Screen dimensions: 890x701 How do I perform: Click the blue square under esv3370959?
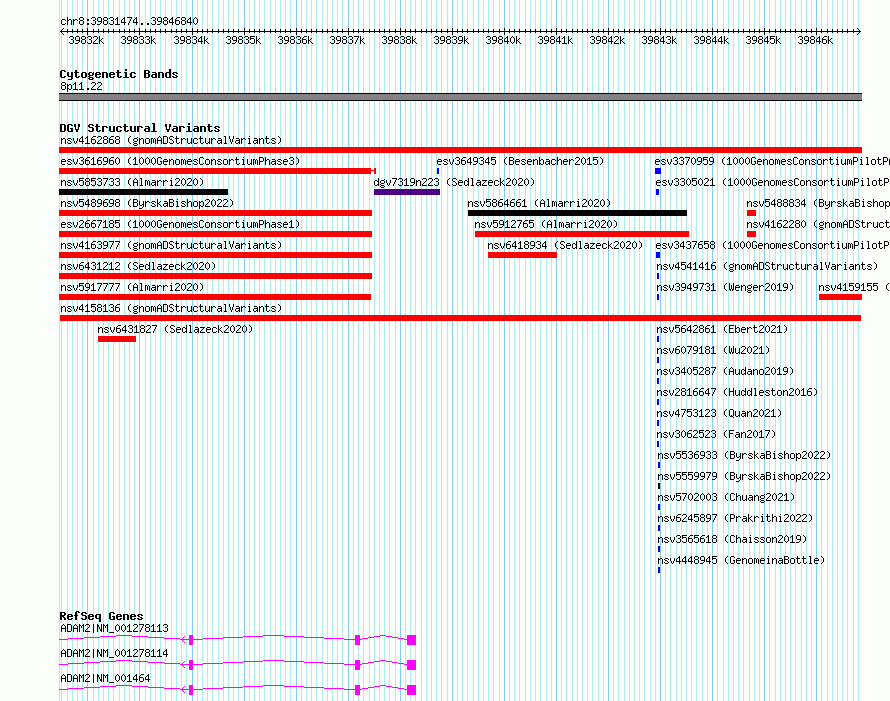pos(658,171)
